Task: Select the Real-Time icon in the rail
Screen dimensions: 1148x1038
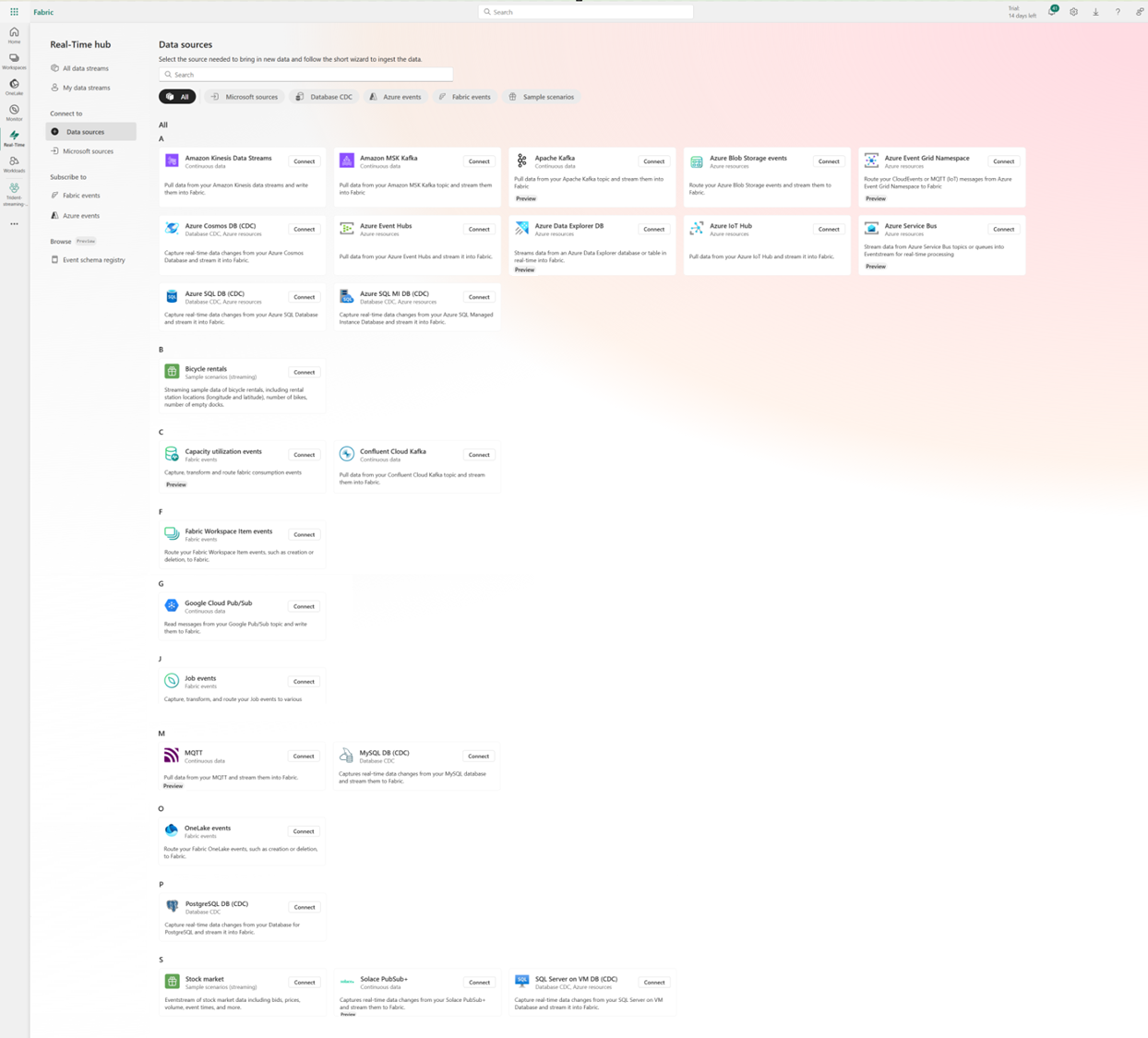Action: (x=14, y=138)
